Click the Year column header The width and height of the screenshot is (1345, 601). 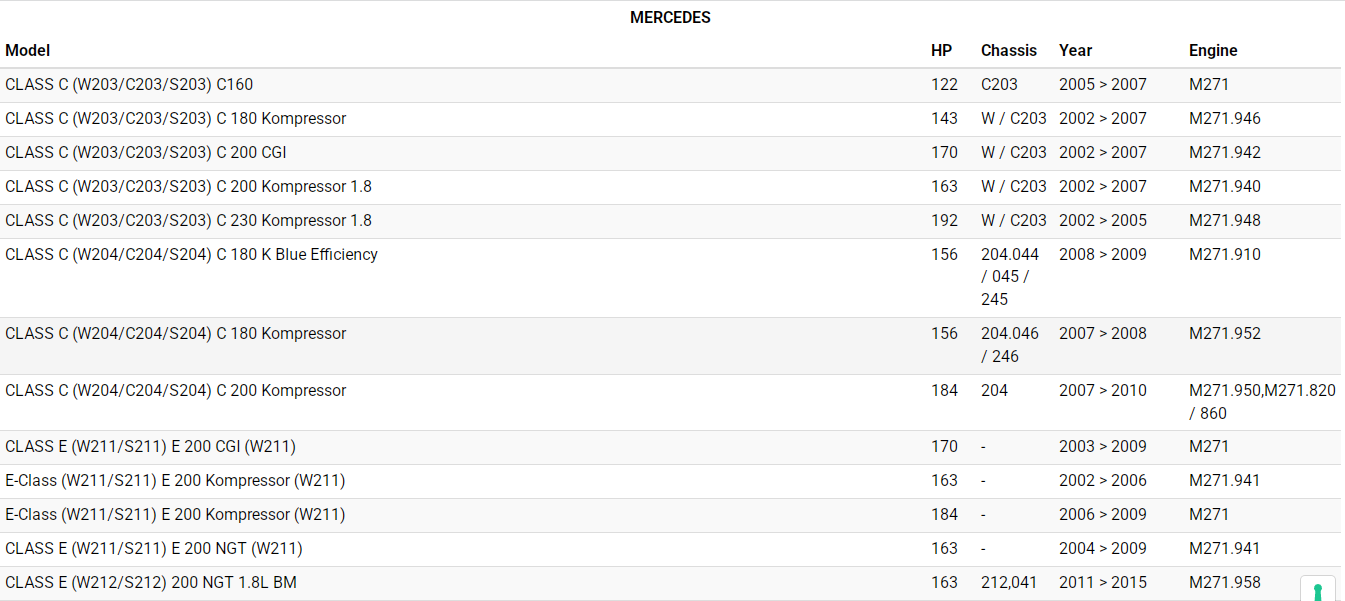point(1075,50)
